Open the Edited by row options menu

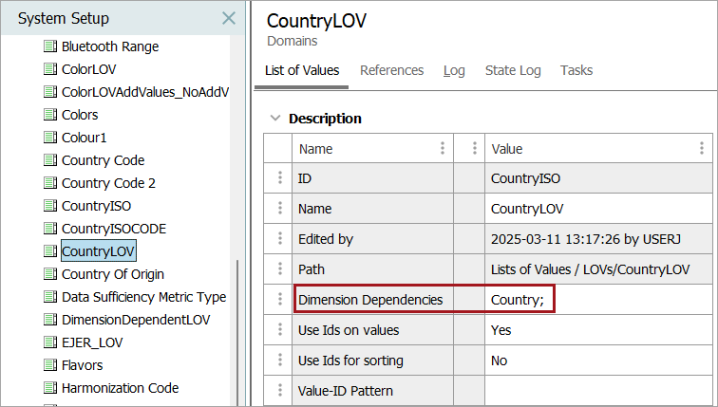pyautogui.click(x=280, y=239)
